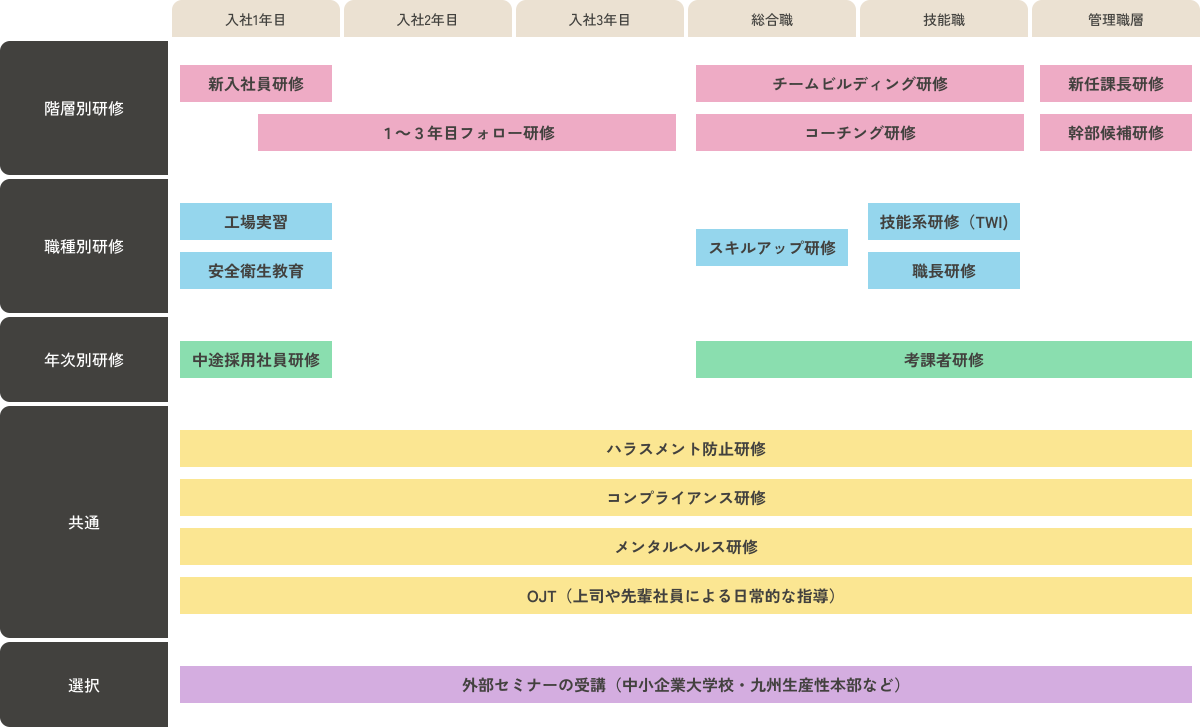1200x727 pixels.
Task: Click the チームビルディング研修 block
Action: (860, 84)
